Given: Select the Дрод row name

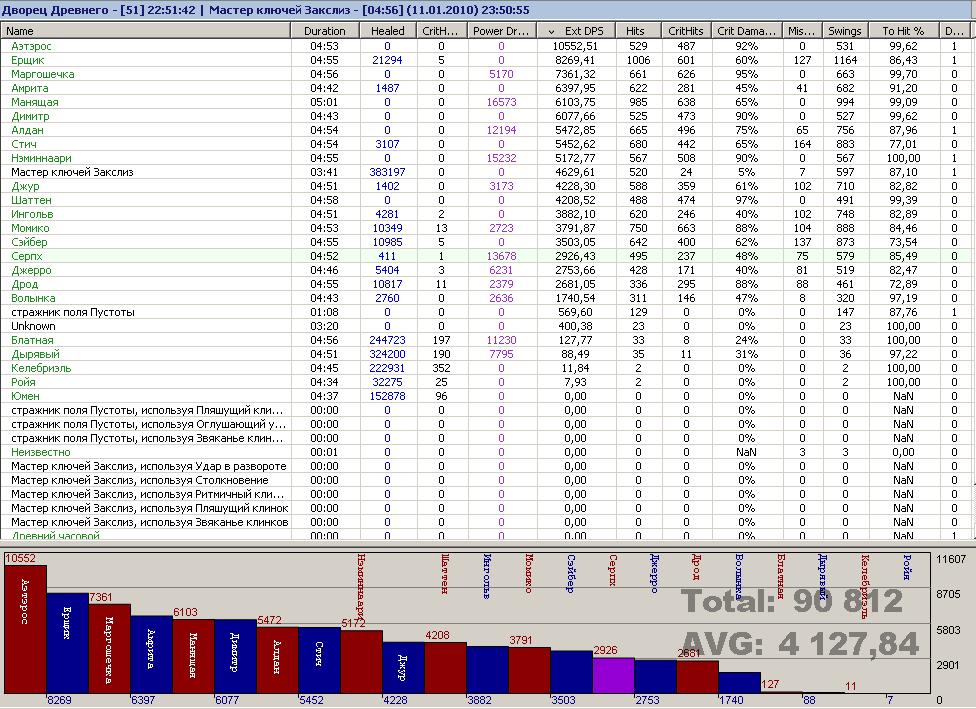Looking at the screenshot, I should pos(24,284).
